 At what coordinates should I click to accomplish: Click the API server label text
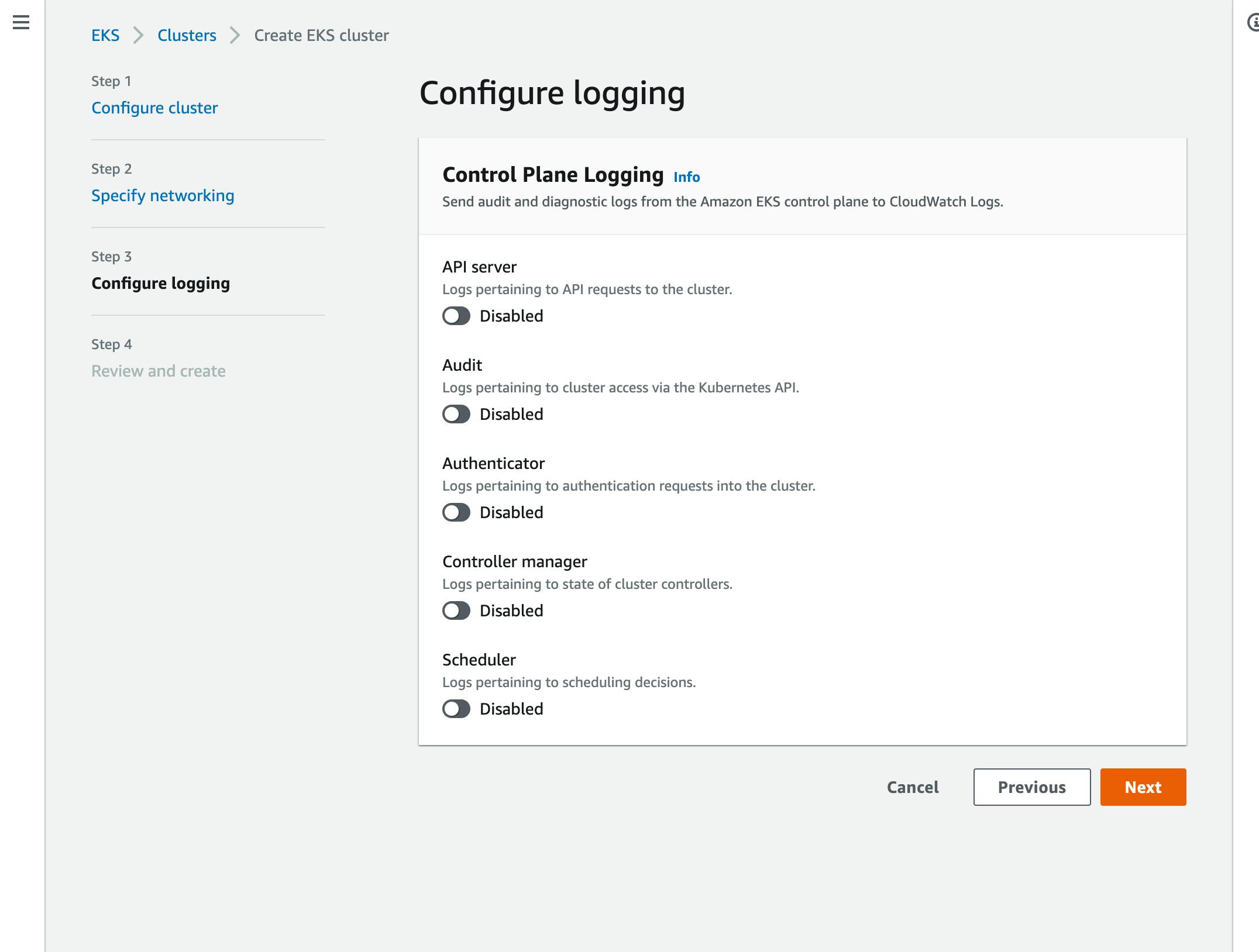click(480, 267)
